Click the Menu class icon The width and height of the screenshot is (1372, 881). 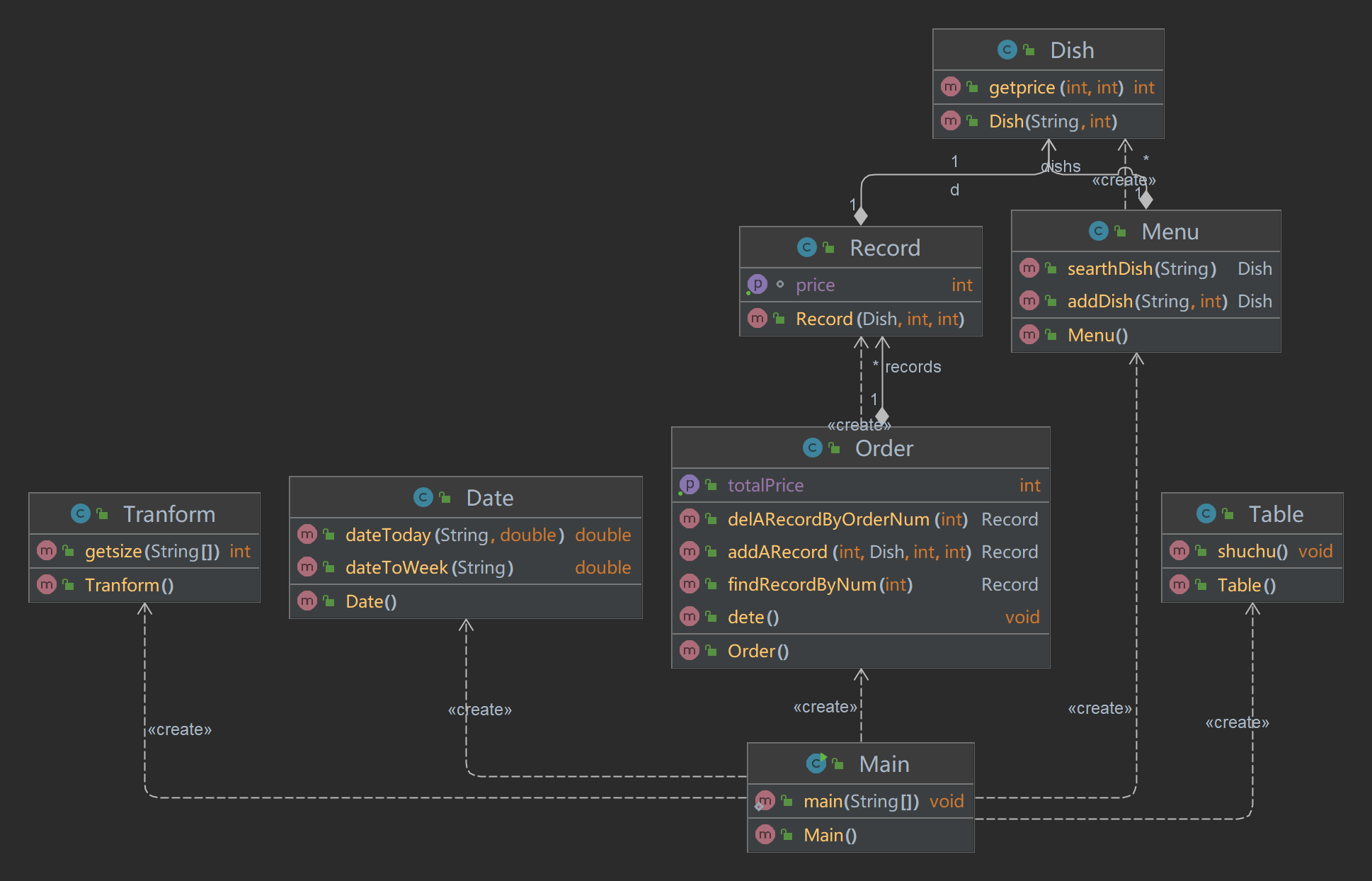coord(1098,231)
